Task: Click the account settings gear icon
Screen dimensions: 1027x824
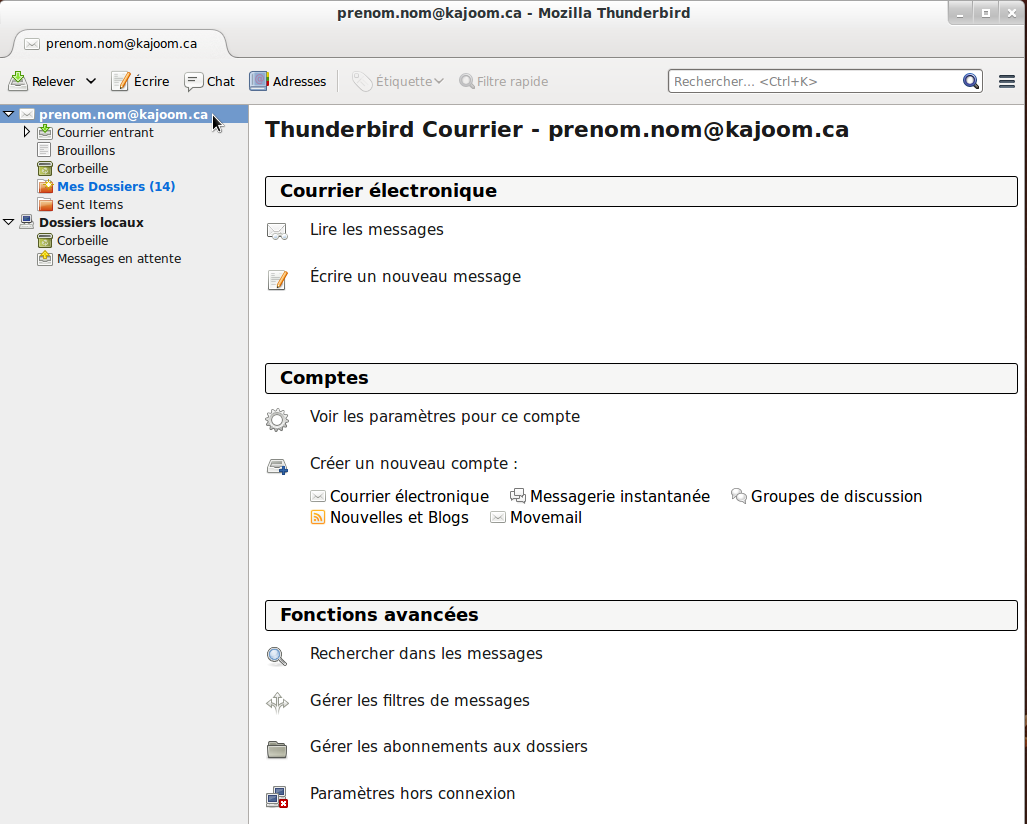Action: pyautogui.click(x=277, y=419)
